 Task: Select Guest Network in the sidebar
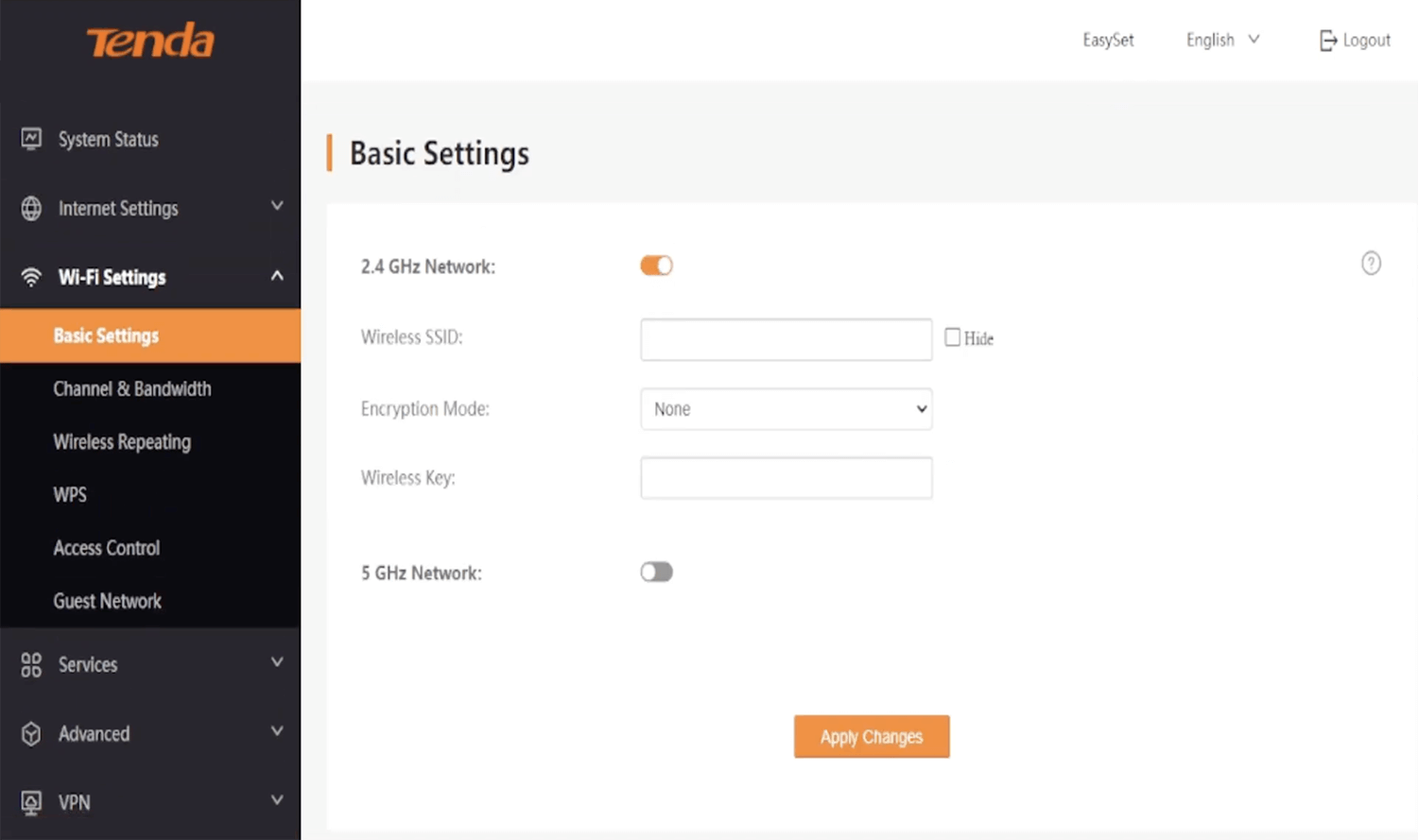(x=107, y=601)
